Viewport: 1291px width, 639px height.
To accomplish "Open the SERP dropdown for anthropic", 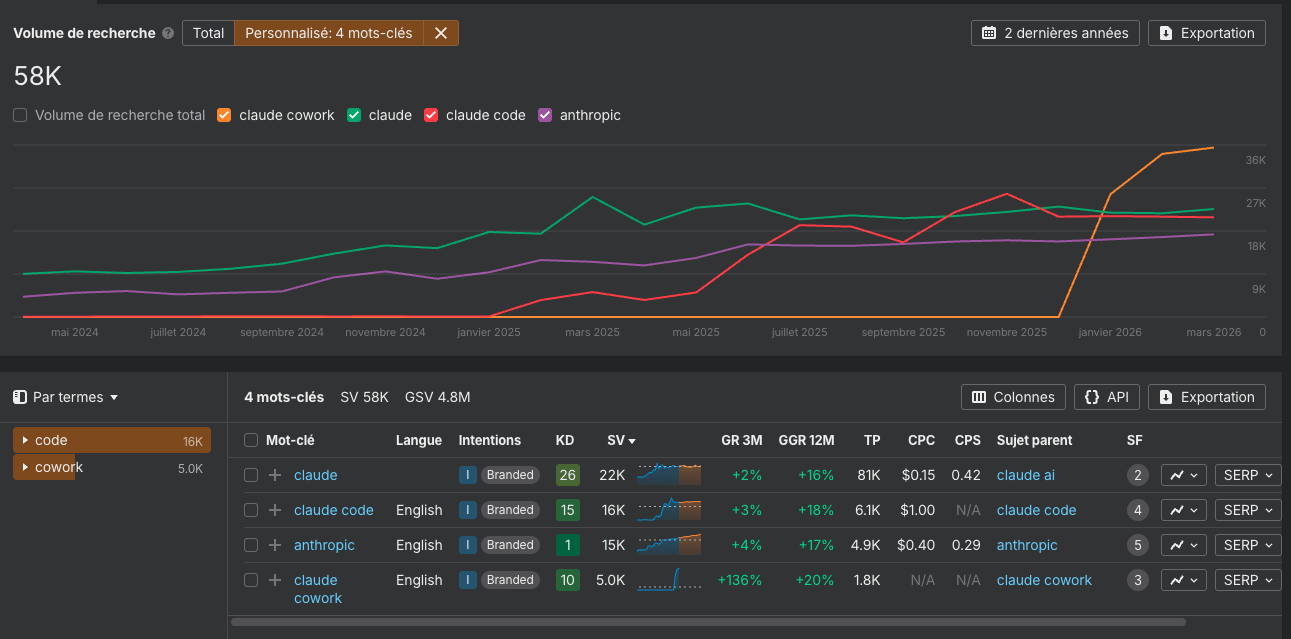I will click(x=1247, y=545).
